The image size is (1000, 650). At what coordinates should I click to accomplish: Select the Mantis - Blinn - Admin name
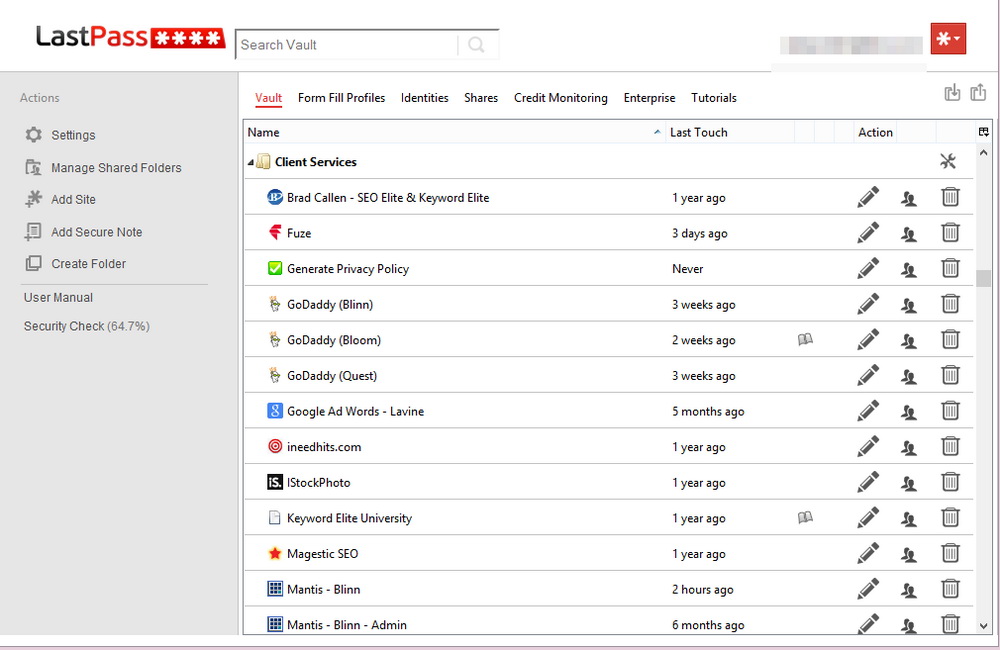(x=347, y=625)
